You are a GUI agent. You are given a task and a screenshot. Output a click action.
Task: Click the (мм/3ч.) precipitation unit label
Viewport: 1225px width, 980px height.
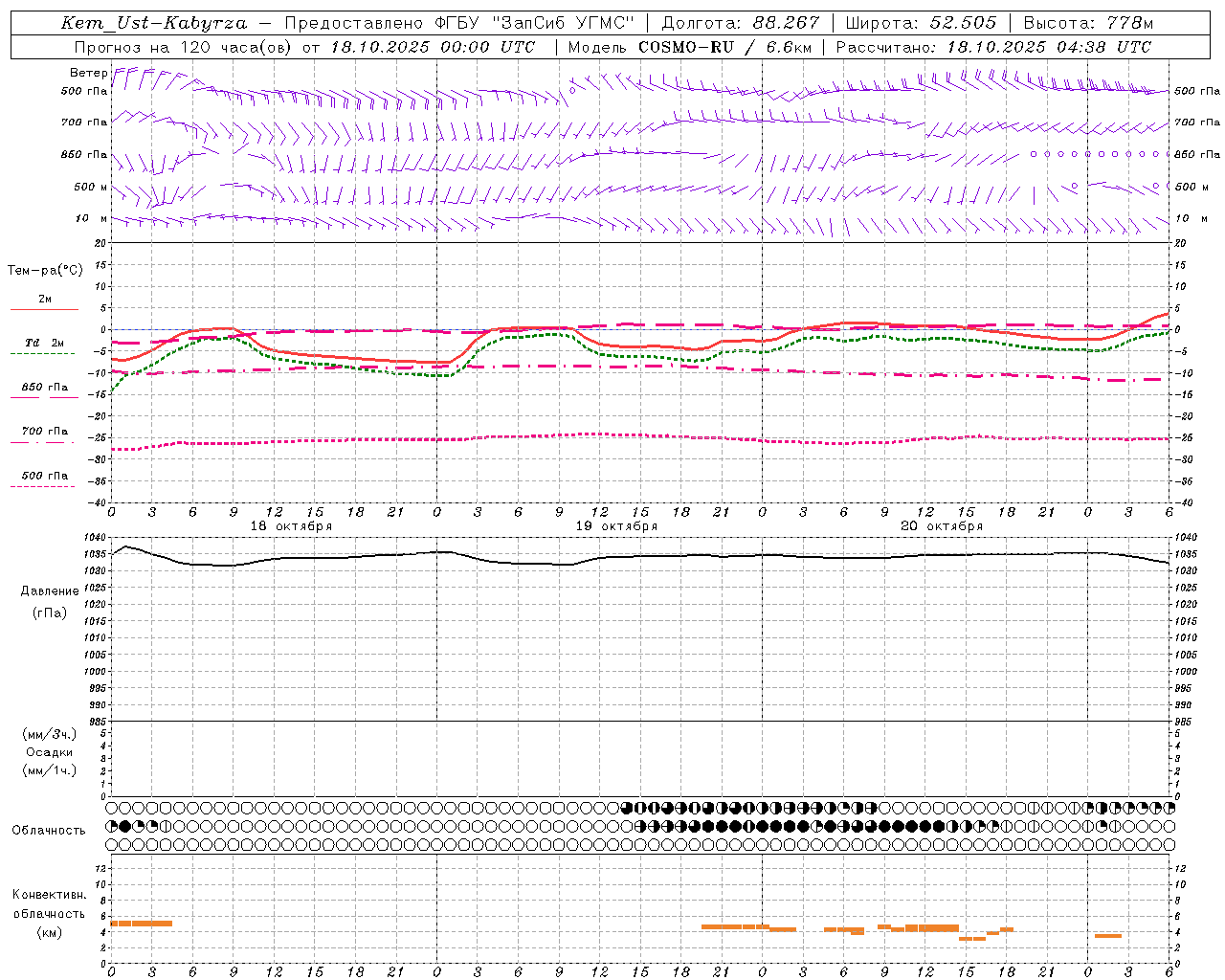click(x=50, y=734)
